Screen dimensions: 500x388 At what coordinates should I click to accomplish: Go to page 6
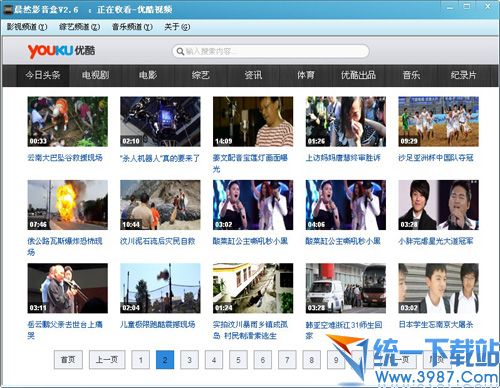click(x=263, y=360)
